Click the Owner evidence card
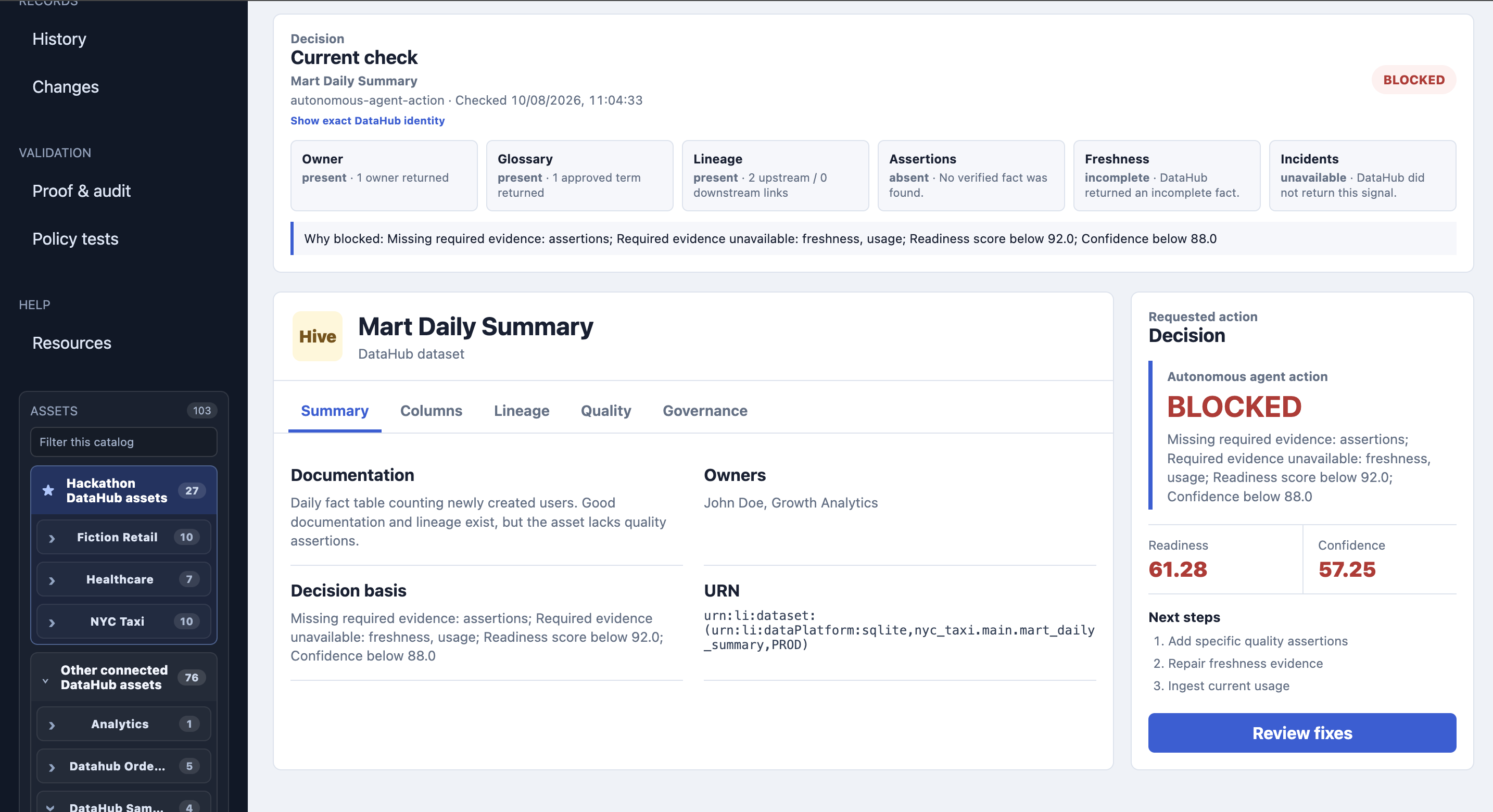 (384, 175)
